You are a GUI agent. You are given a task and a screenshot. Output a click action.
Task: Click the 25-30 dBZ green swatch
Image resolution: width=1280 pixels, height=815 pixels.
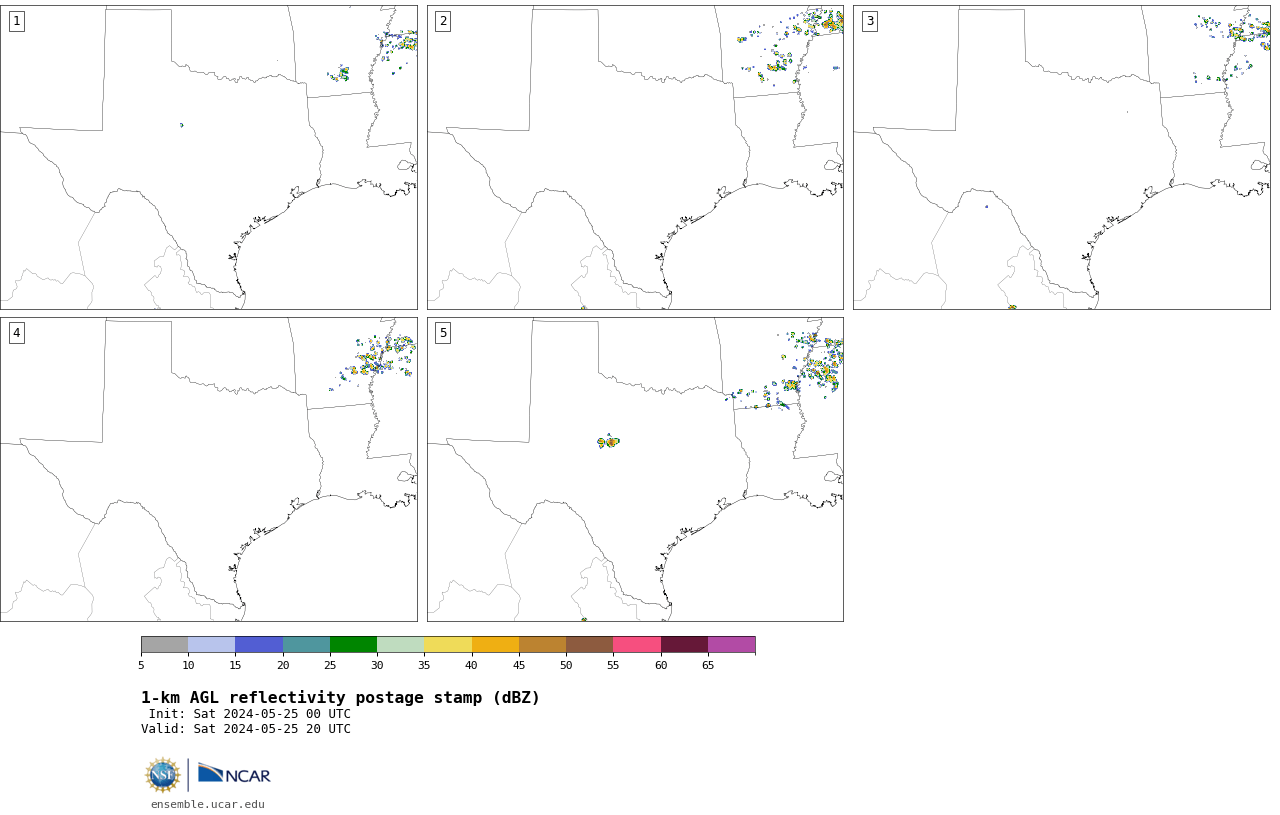point(353,644)
